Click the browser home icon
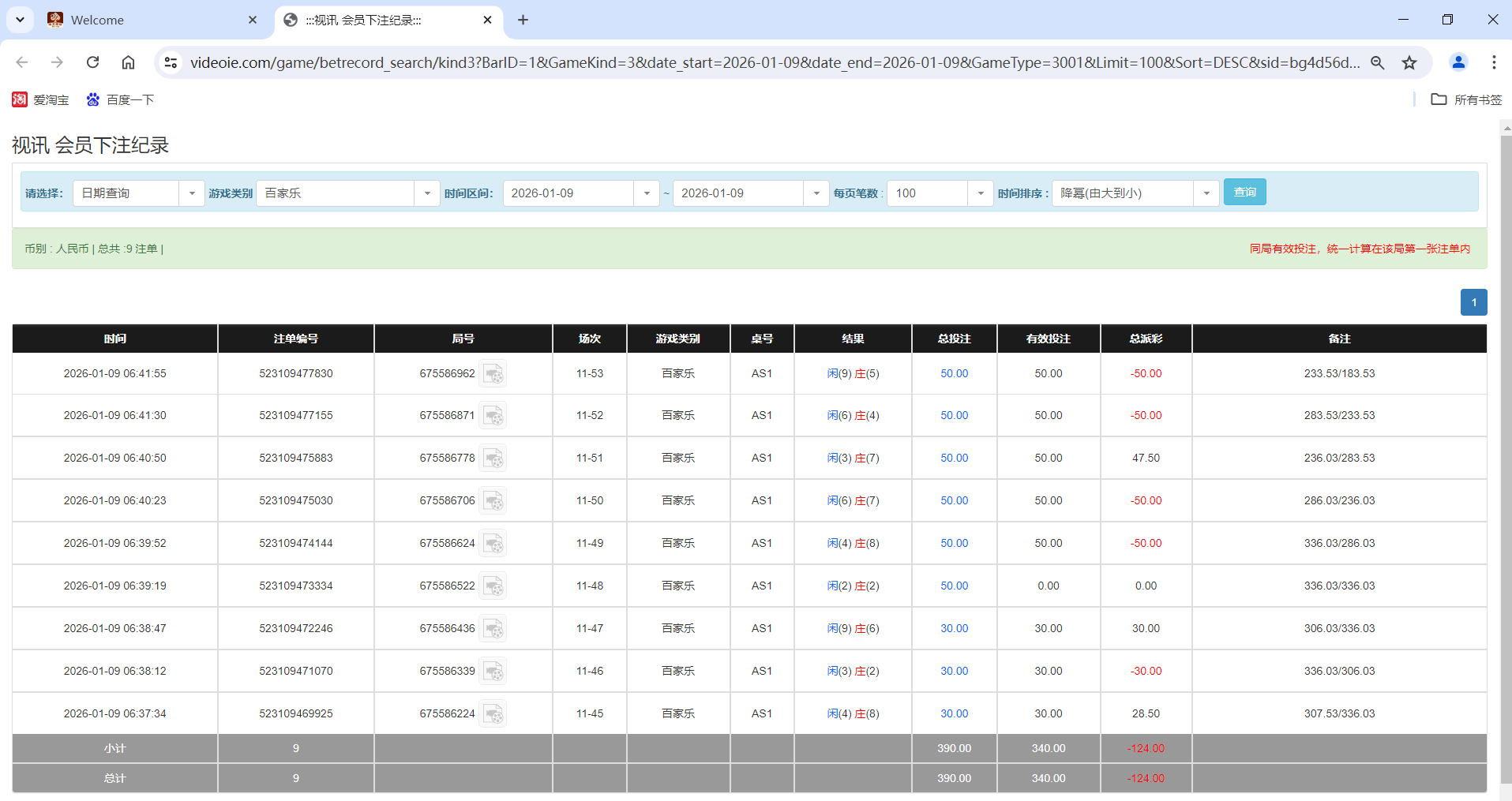 (x=128, y=62)
